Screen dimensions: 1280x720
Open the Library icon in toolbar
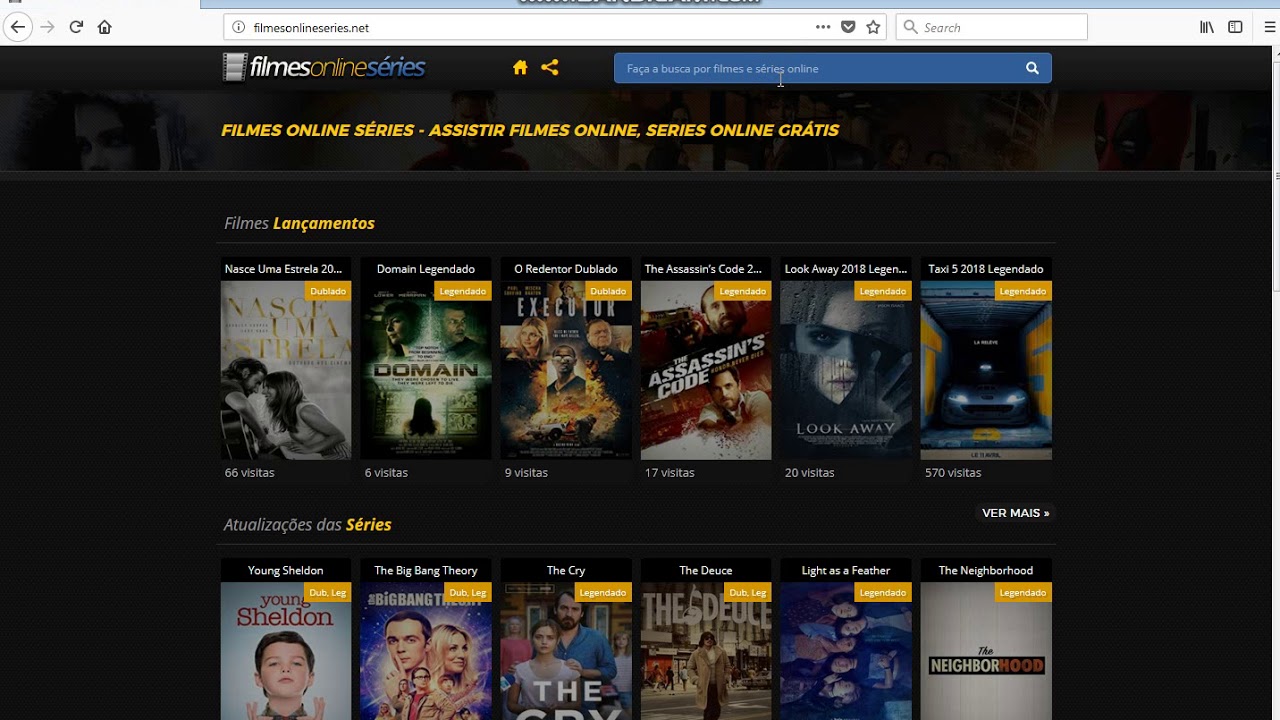(1207, 27)
